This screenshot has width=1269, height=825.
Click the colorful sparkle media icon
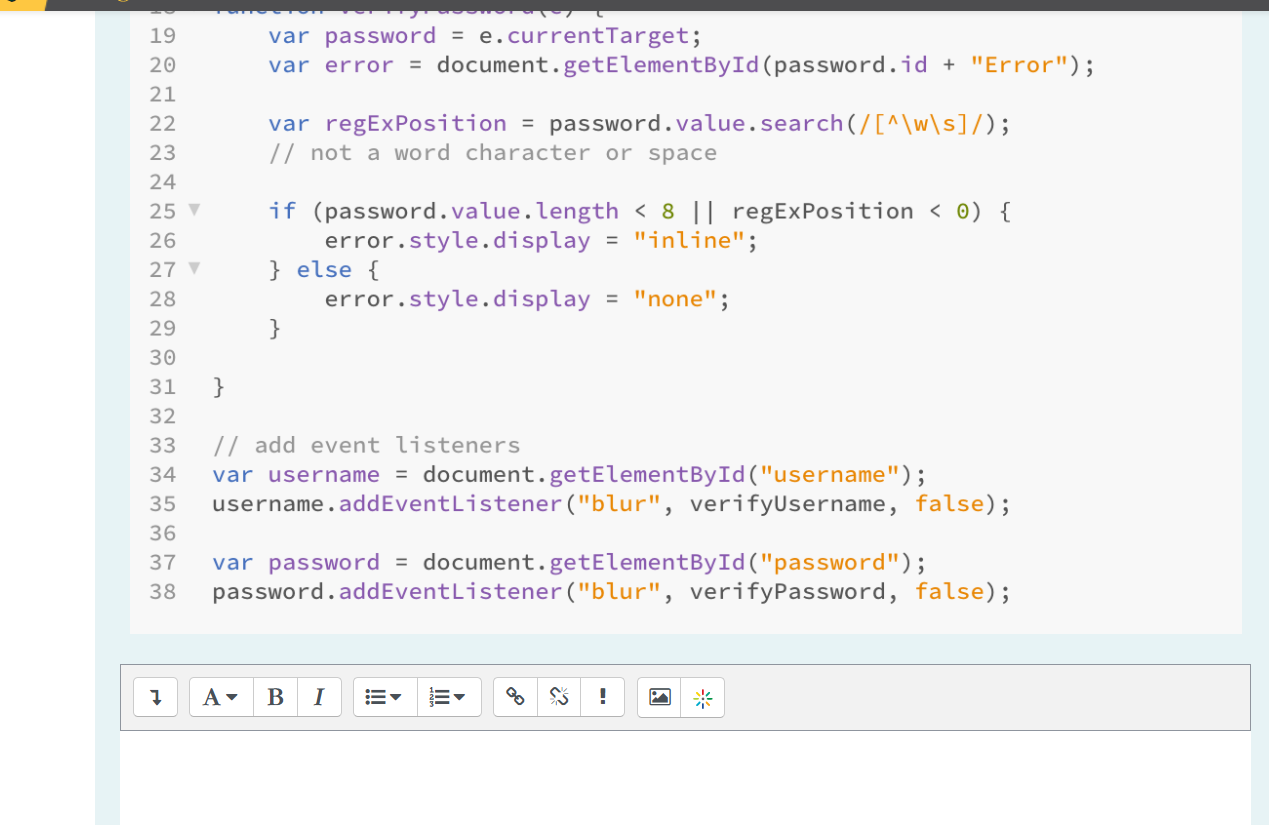click(x=703, y=697)
